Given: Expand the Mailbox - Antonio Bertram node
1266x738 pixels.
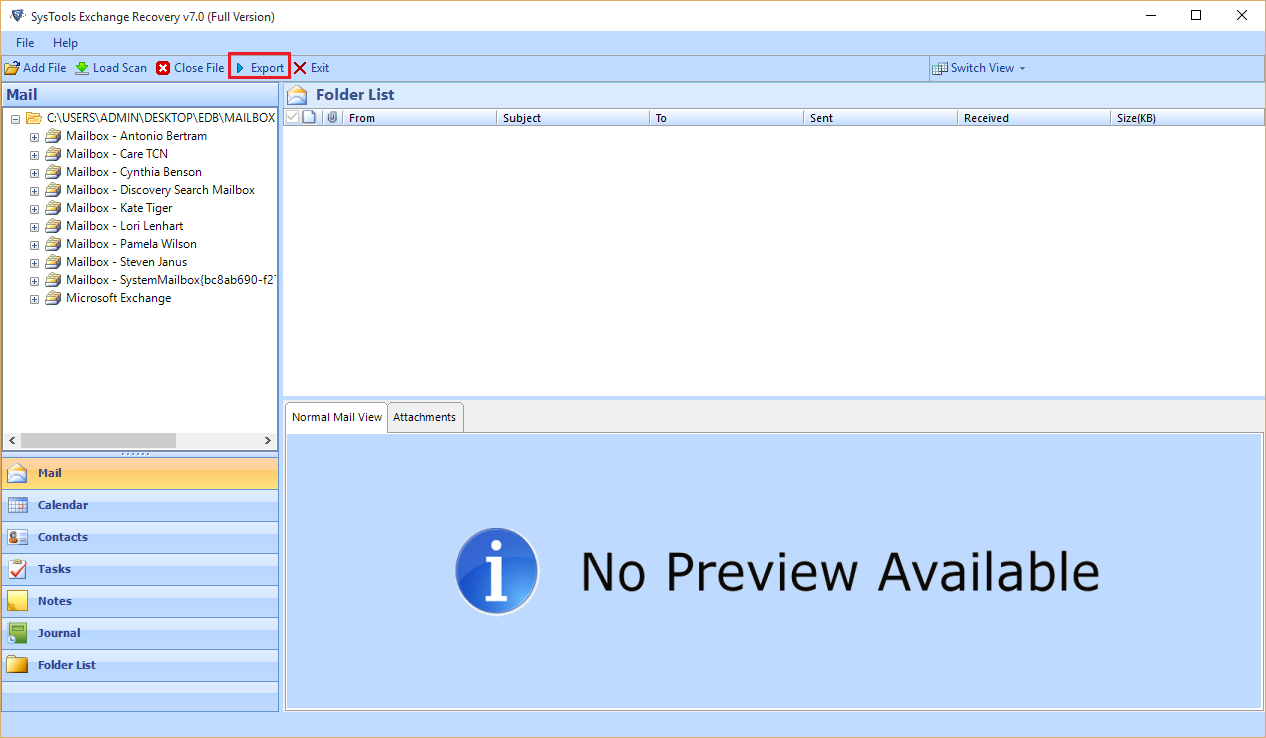Looking at the screenshot, I should tap(34, 137).
